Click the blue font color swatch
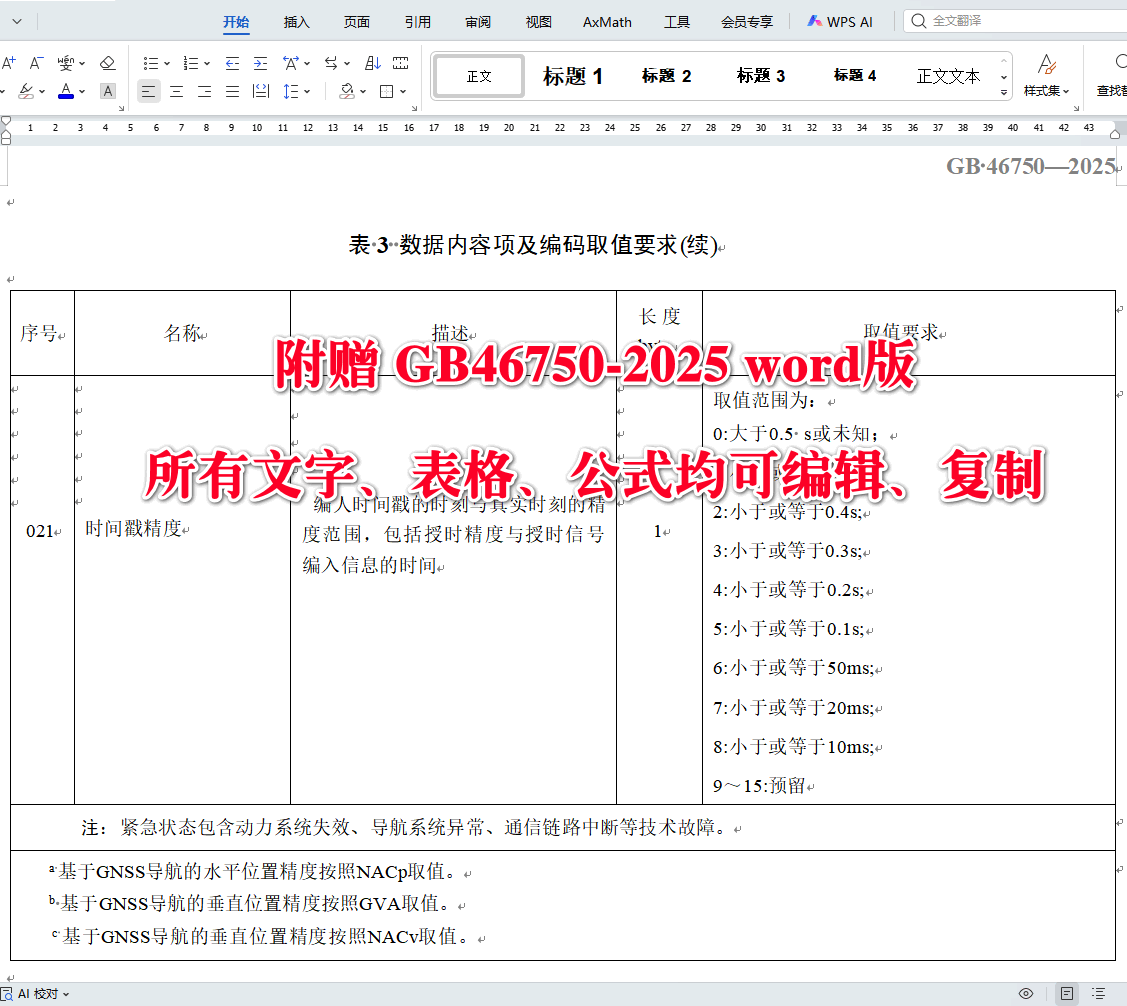This screenshot has width=1127, height=1006. click(66, 96)
